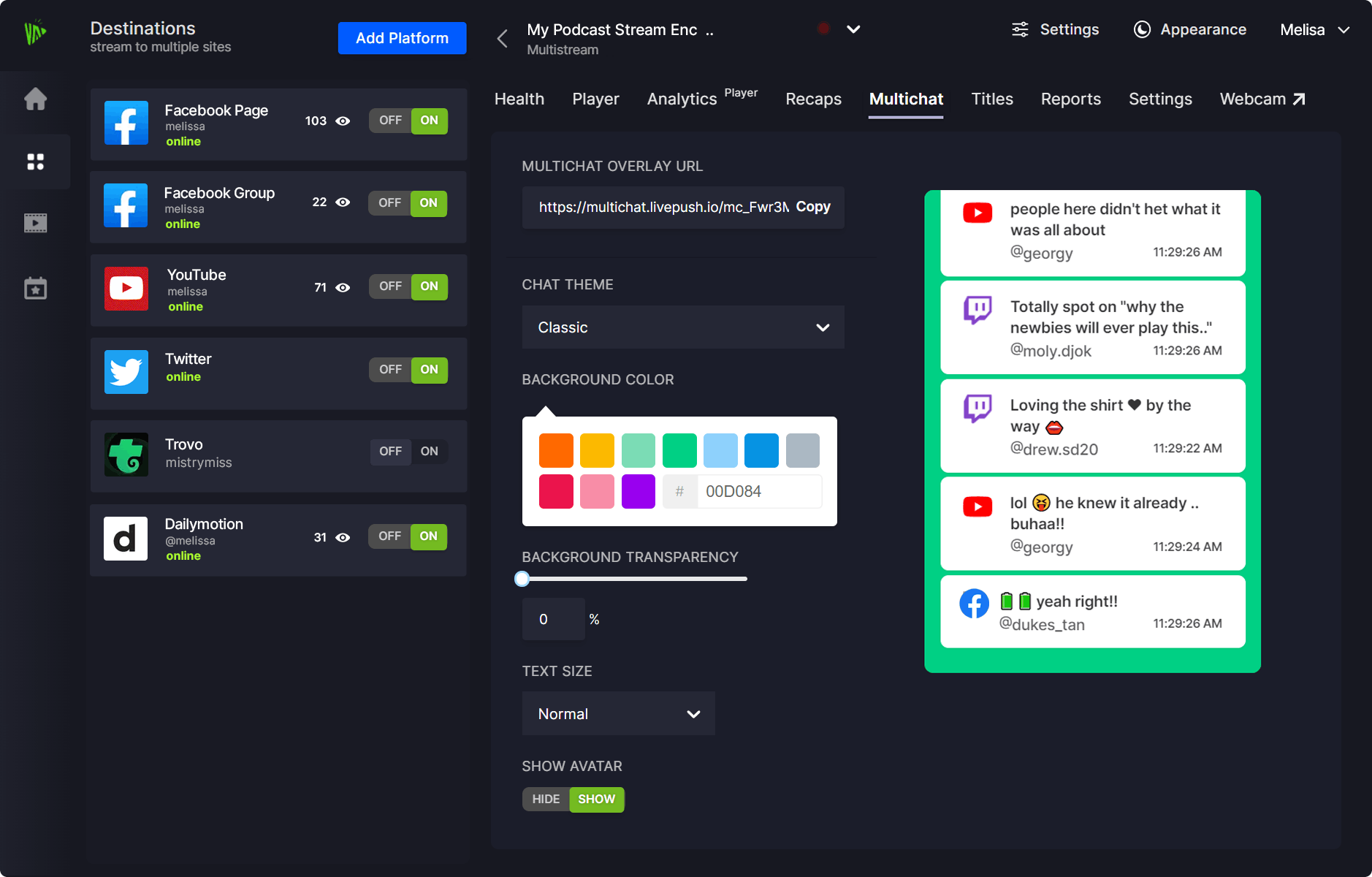Click the Add Platform button

pyautogui.click(x=402, y=38)
